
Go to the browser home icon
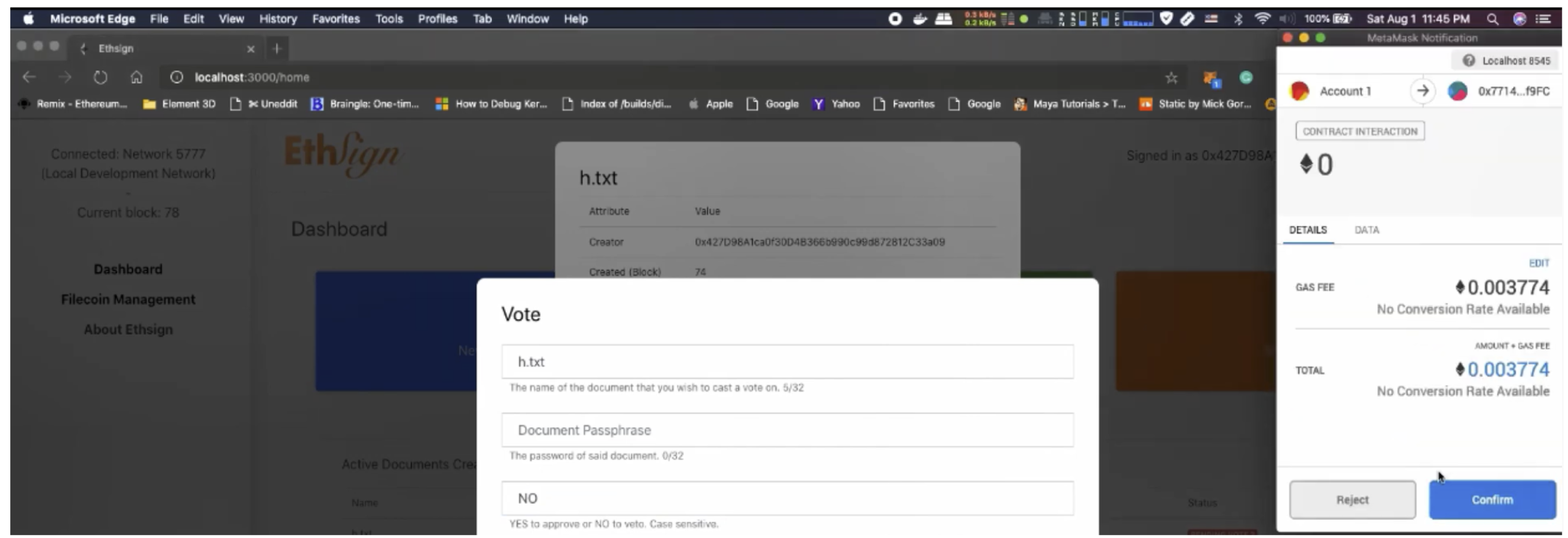pyautogui.click(x=136, y=78)
